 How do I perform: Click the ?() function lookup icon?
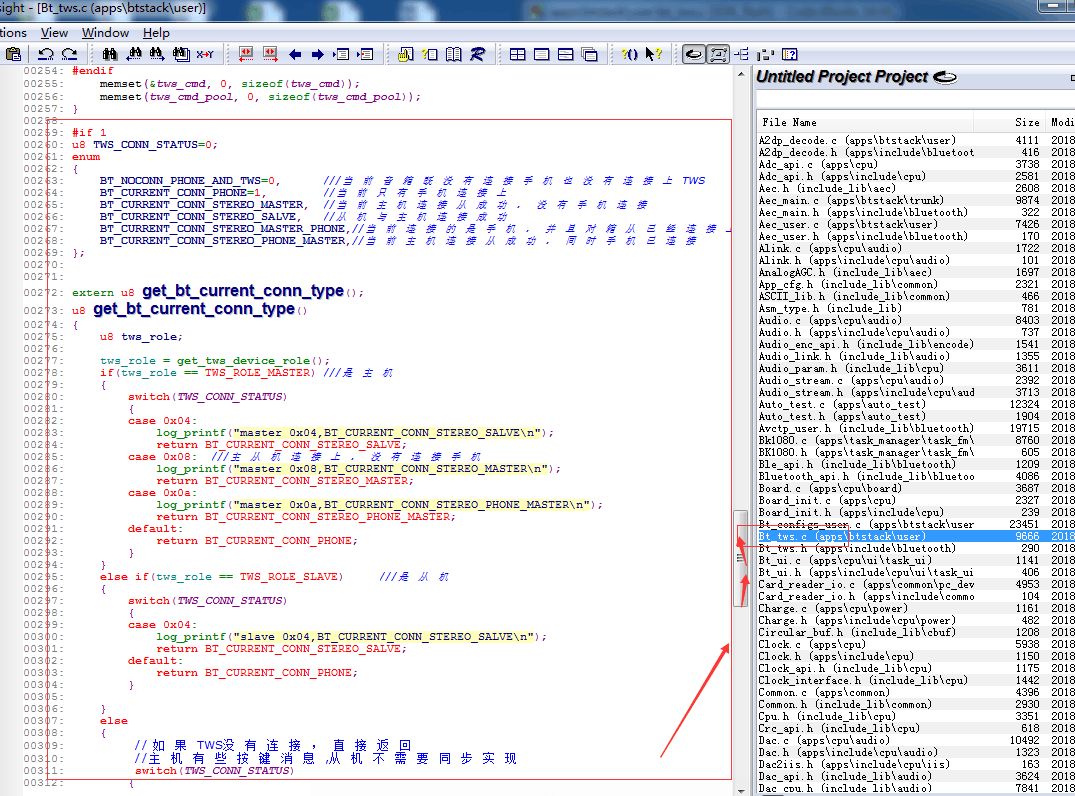629,54
